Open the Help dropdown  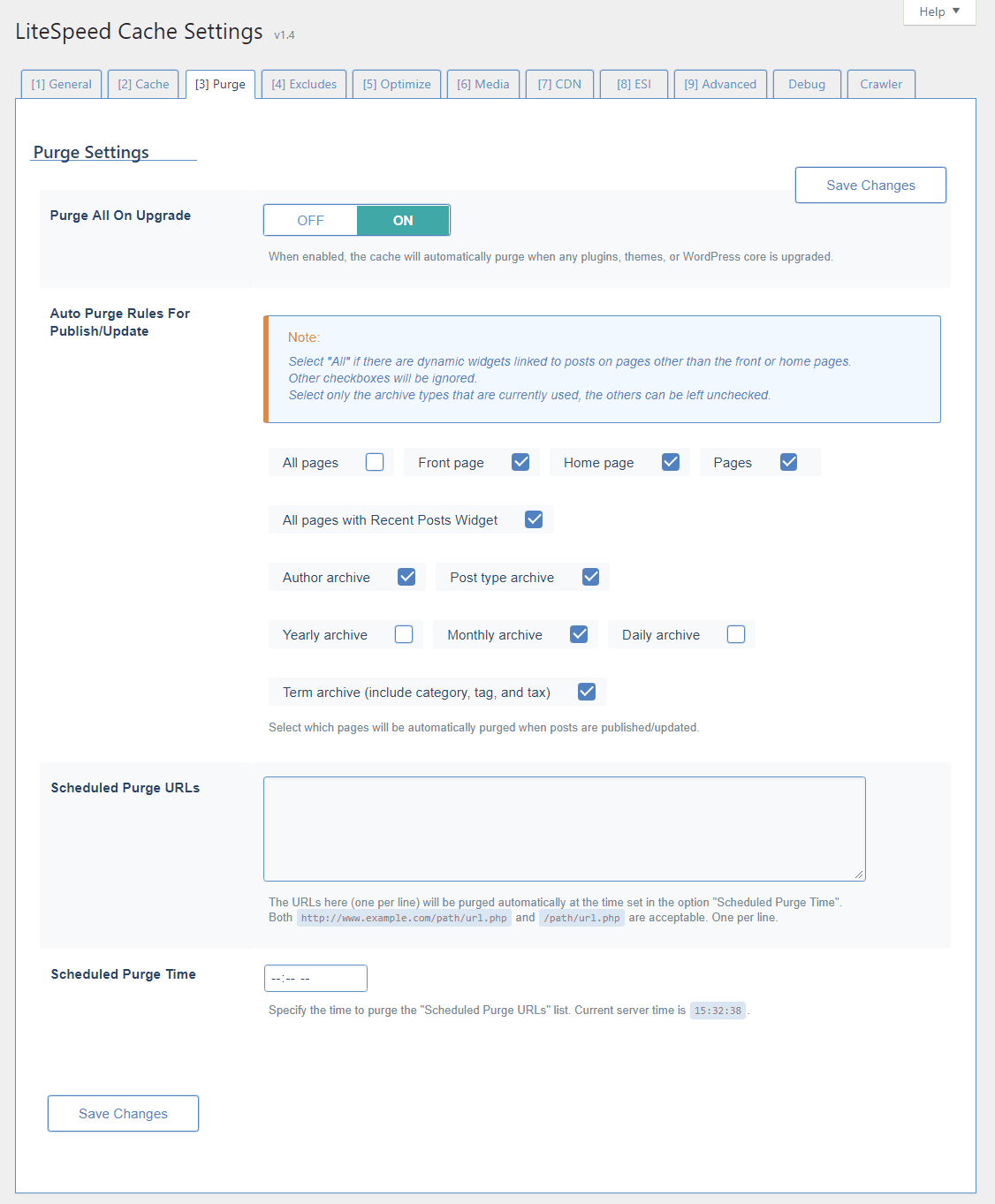tap(939, 11)
